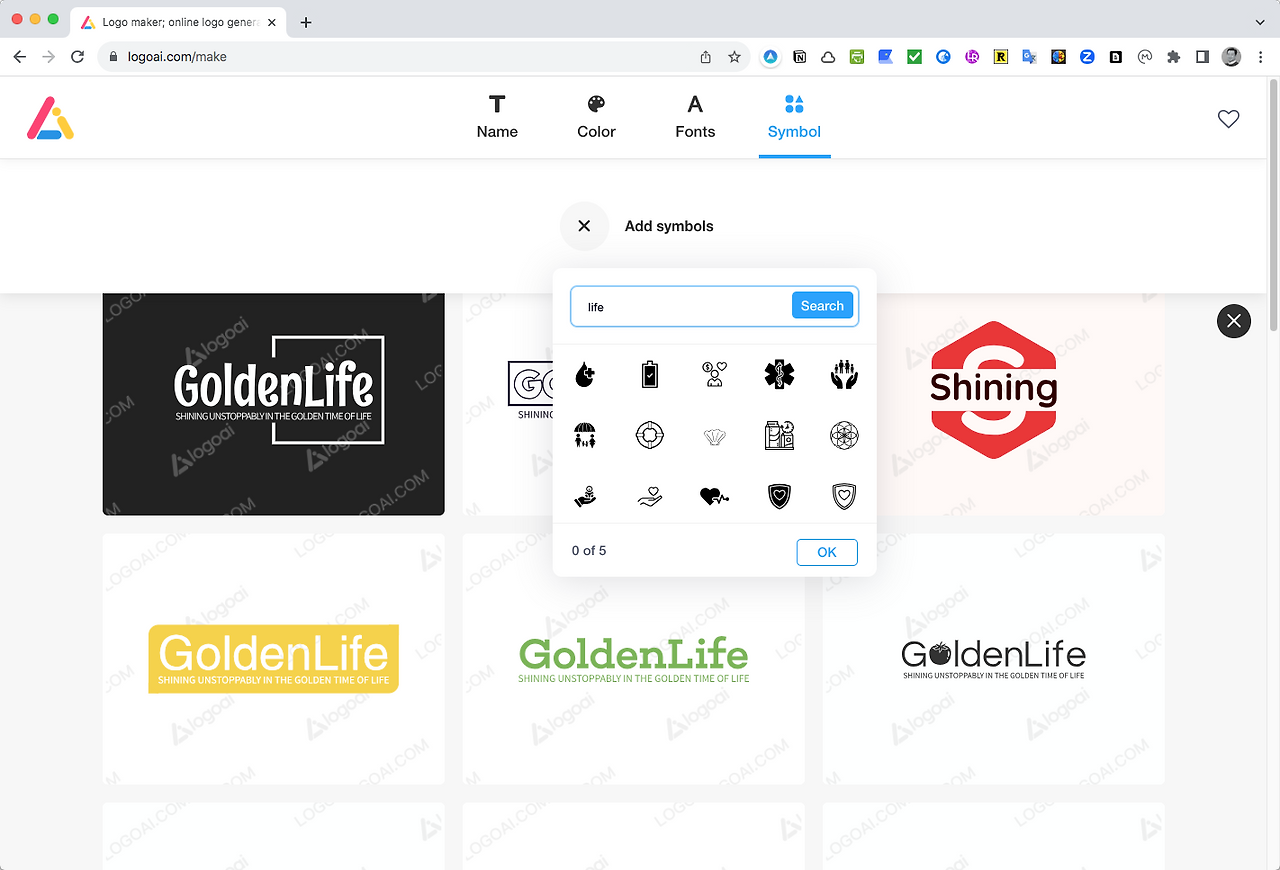Choose the outlined hand with heart symbol
This screenshot has height=870, width=1280.
coord(650,496)
